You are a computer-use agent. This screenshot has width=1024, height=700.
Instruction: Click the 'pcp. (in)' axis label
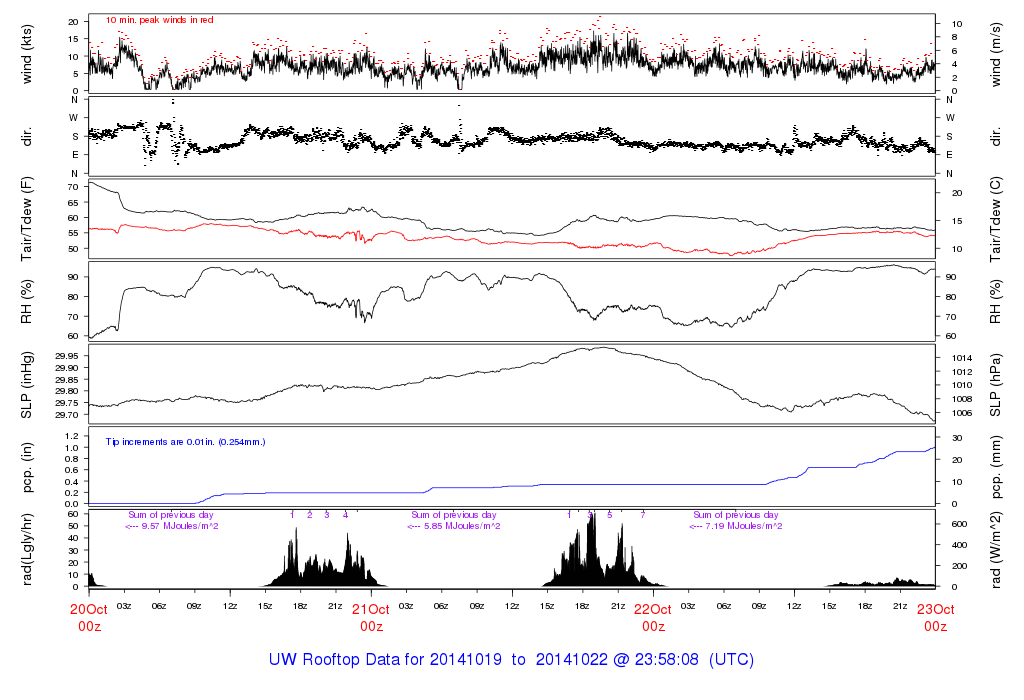click(x=27, y=467)
